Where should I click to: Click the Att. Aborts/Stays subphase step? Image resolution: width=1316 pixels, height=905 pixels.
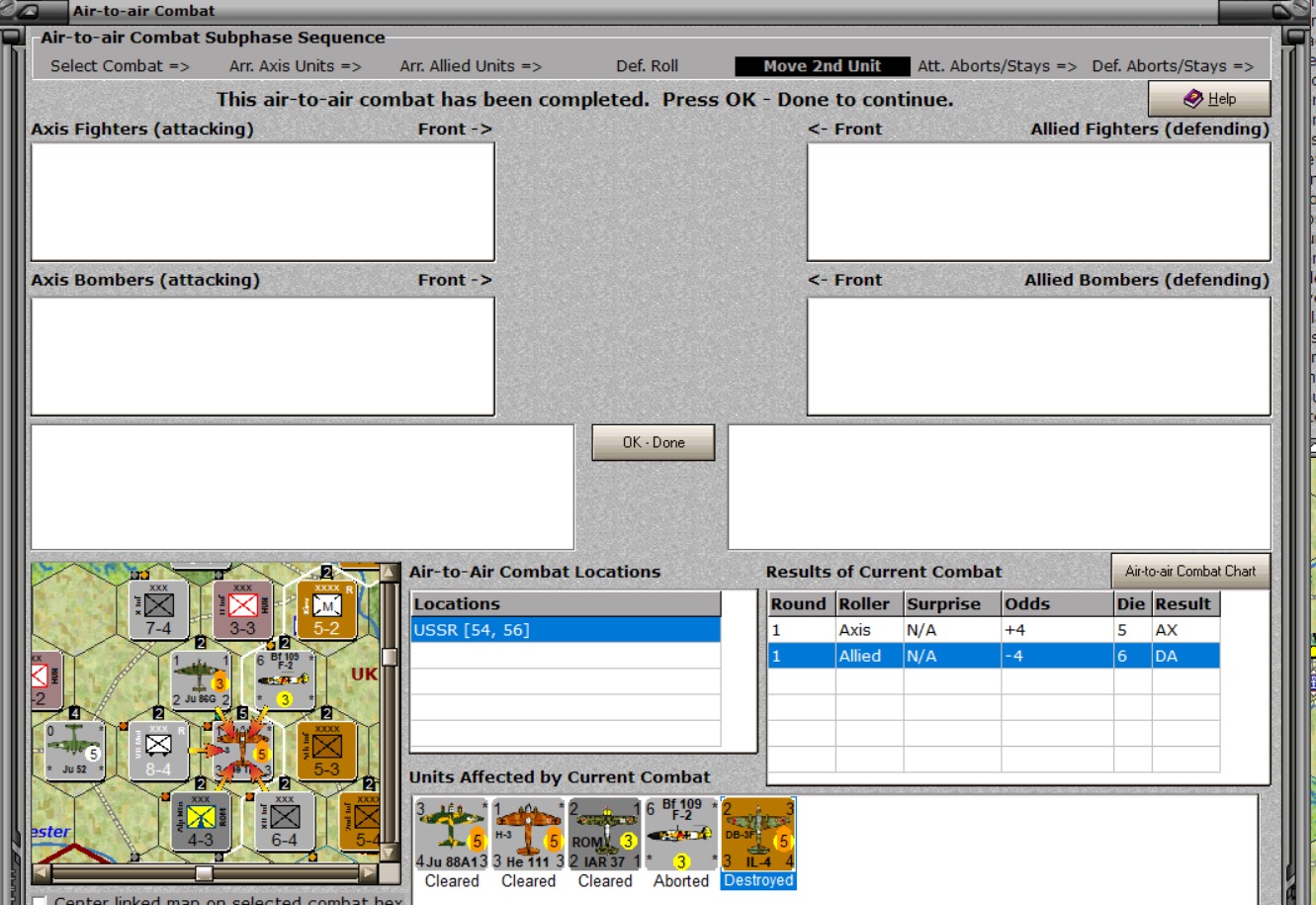point(998,66)
